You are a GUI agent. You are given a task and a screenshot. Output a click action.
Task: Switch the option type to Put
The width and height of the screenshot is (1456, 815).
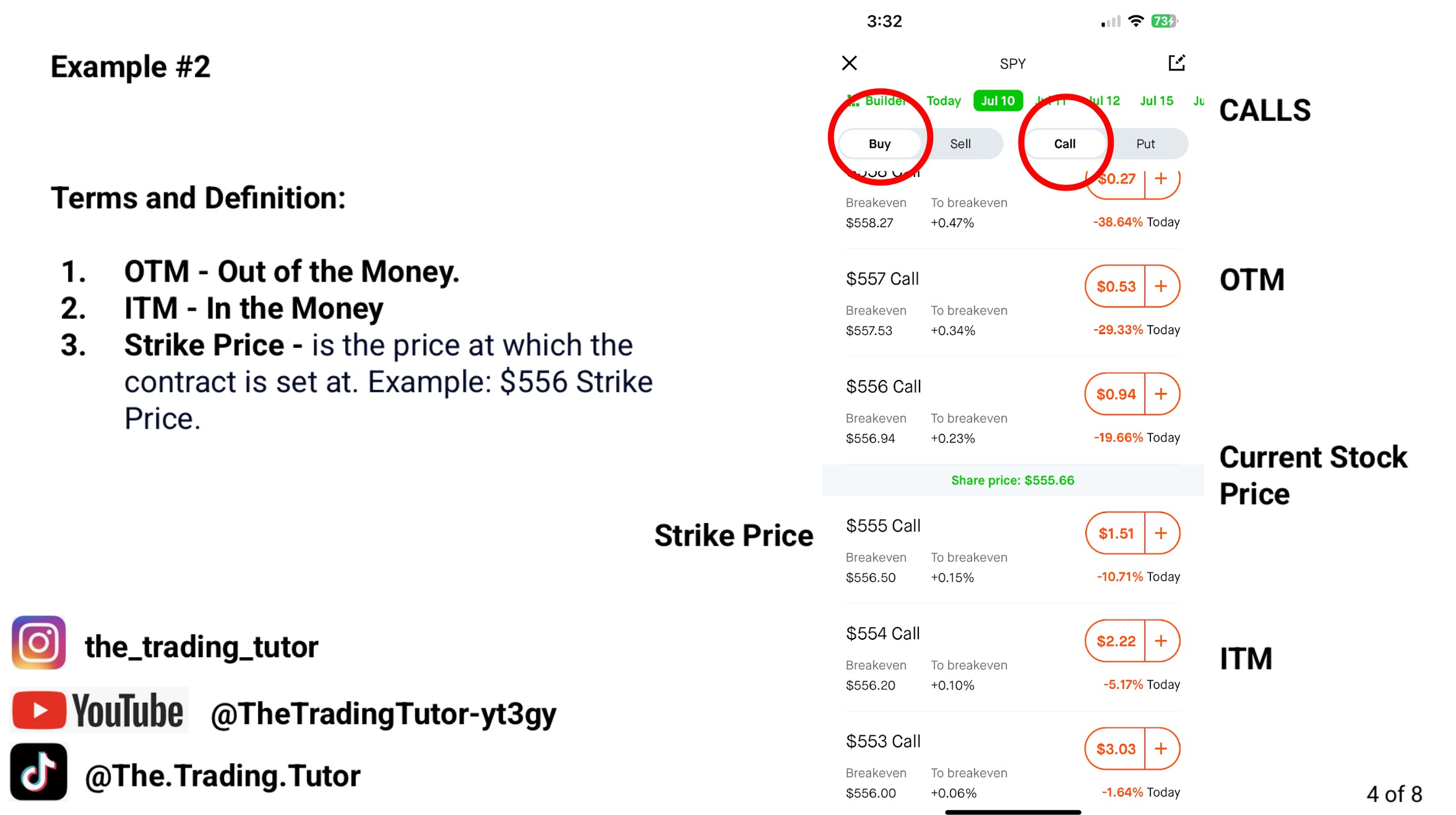[1145, 144]
